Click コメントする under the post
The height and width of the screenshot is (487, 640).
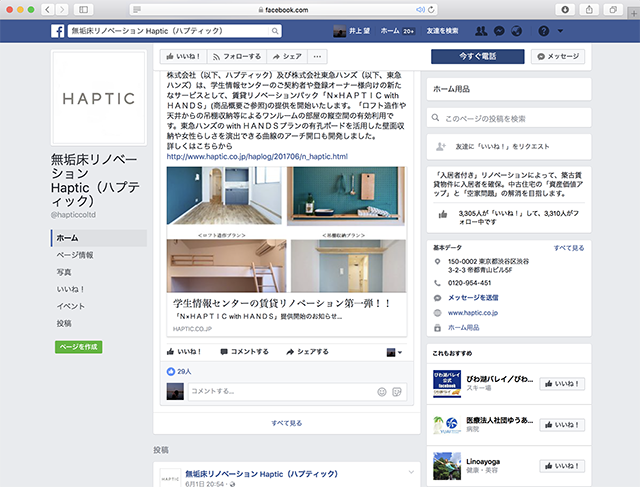click(x=244, y=352)
